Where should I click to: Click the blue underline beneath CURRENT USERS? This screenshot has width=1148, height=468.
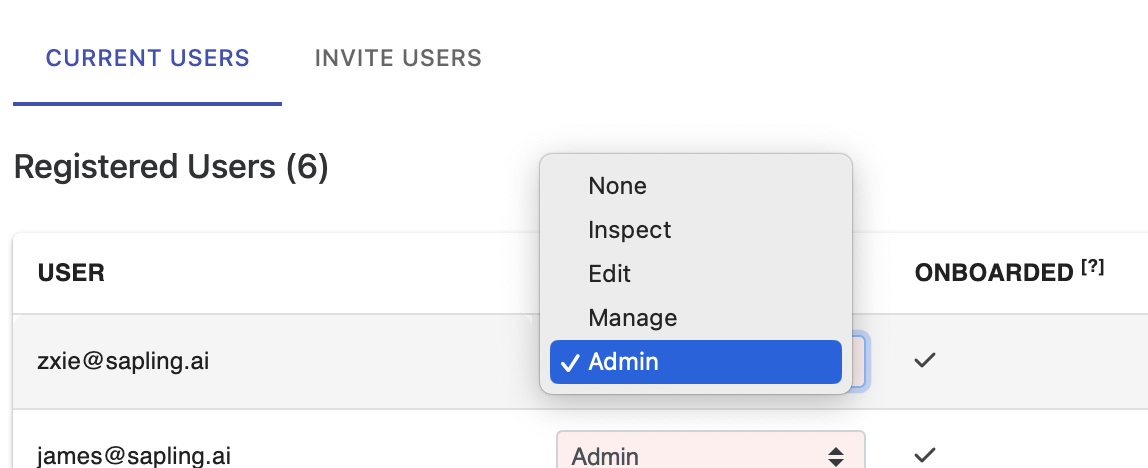coord(147,104)
